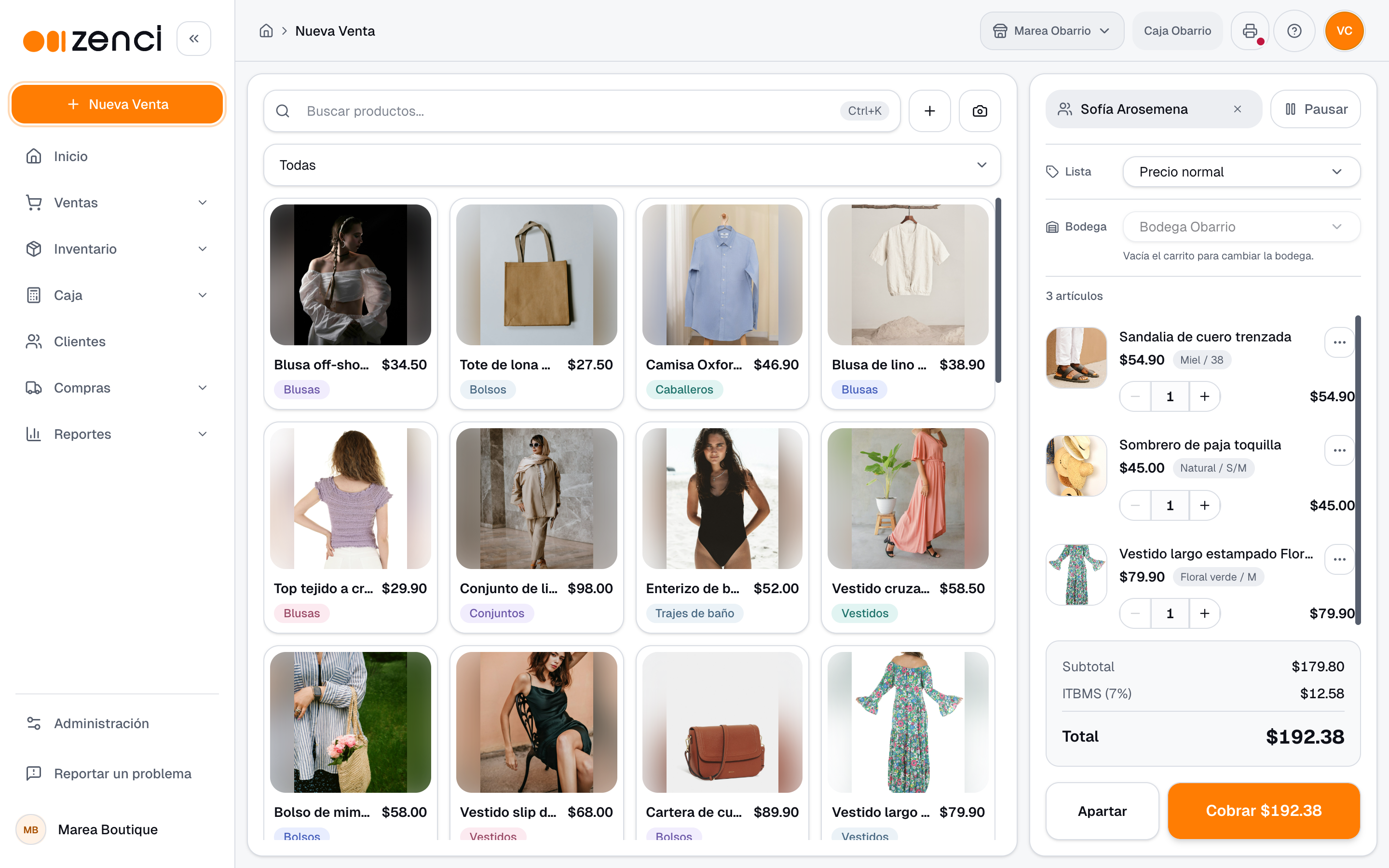Add Conjunto de lino product card

[536, 528]
